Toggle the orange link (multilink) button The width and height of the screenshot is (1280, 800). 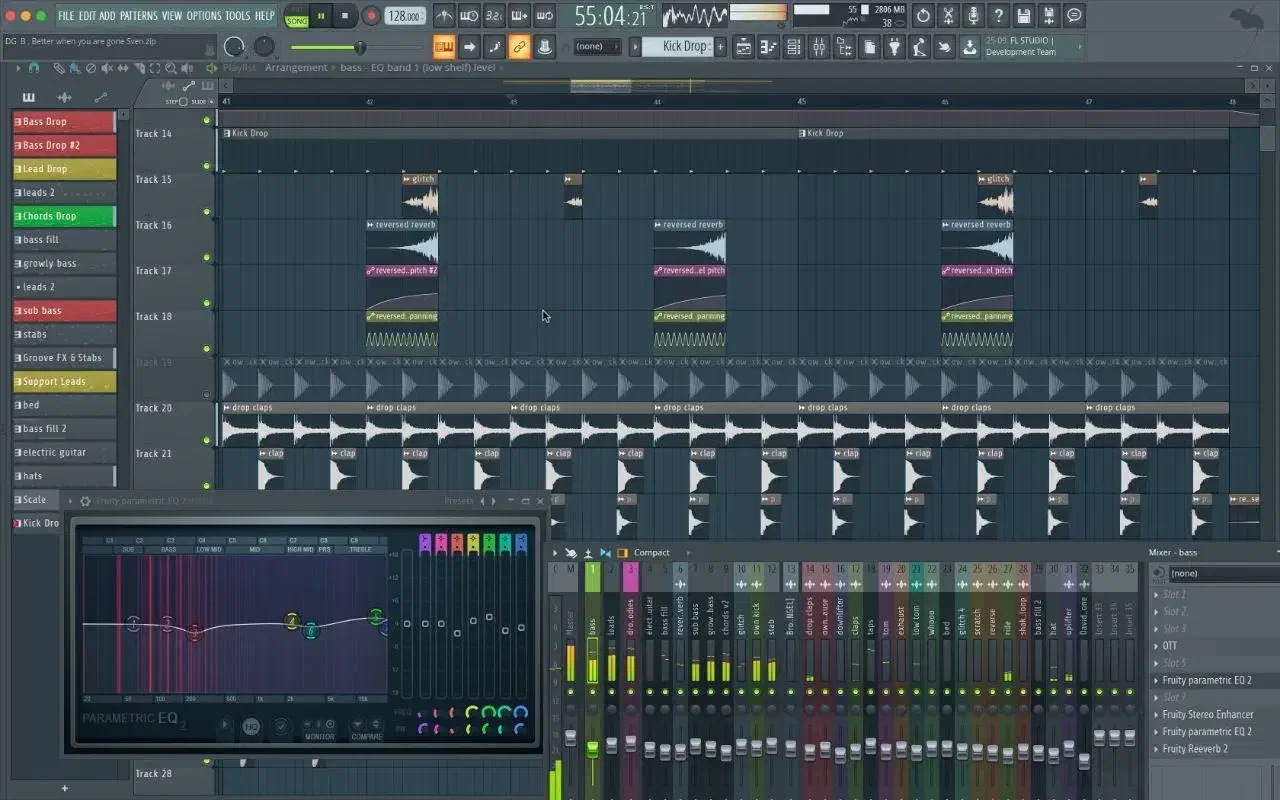pyautogui.click(x=519, y=47)
